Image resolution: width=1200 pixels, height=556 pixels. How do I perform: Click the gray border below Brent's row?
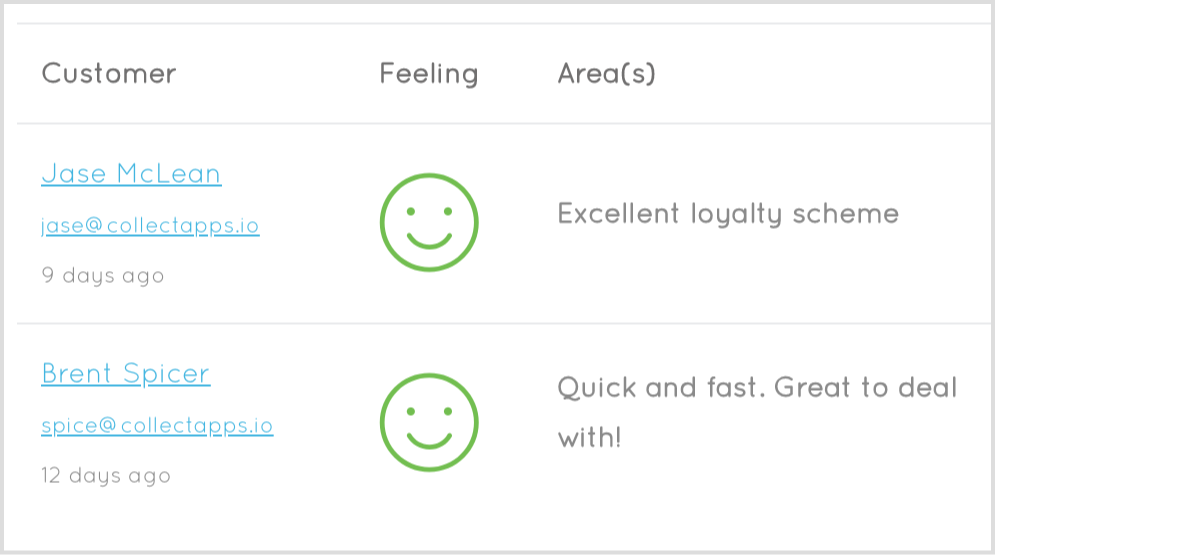[x=500, y=551]
